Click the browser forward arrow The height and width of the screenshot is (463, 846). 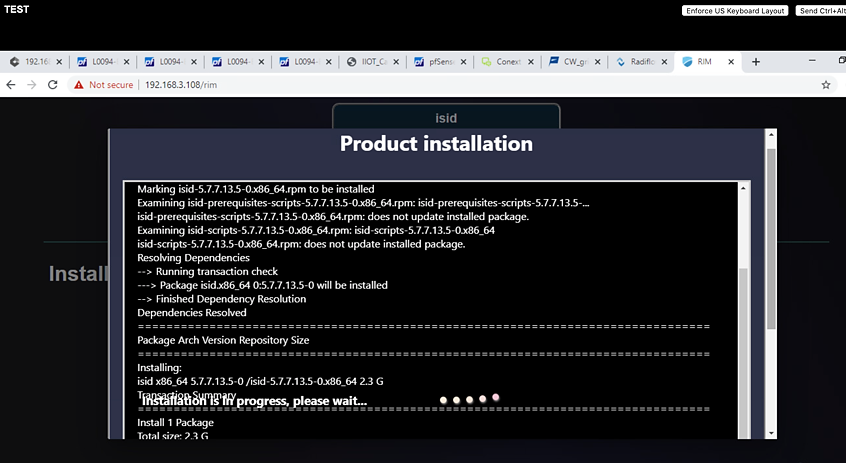[31, 85]
